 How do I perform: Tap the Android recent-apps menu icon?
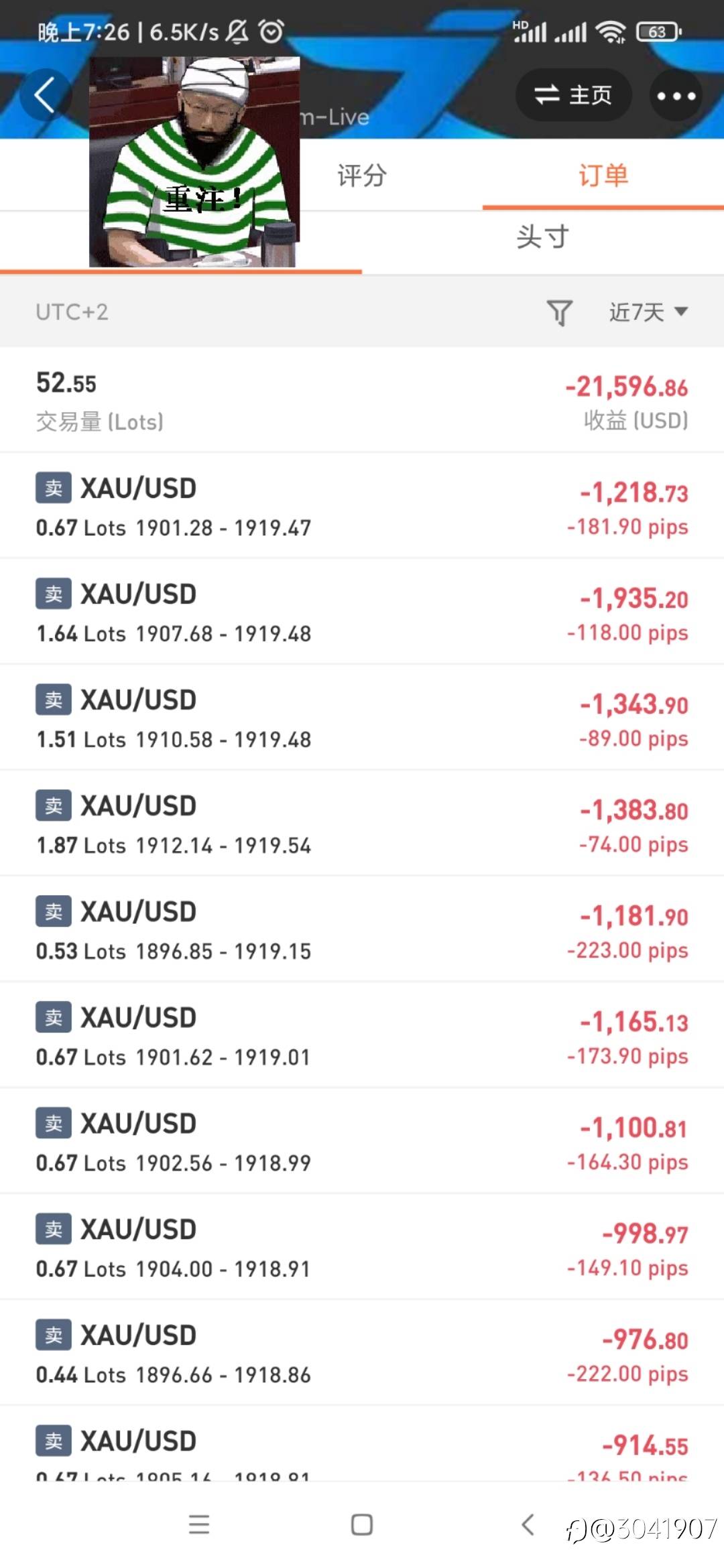point(199,1524)
